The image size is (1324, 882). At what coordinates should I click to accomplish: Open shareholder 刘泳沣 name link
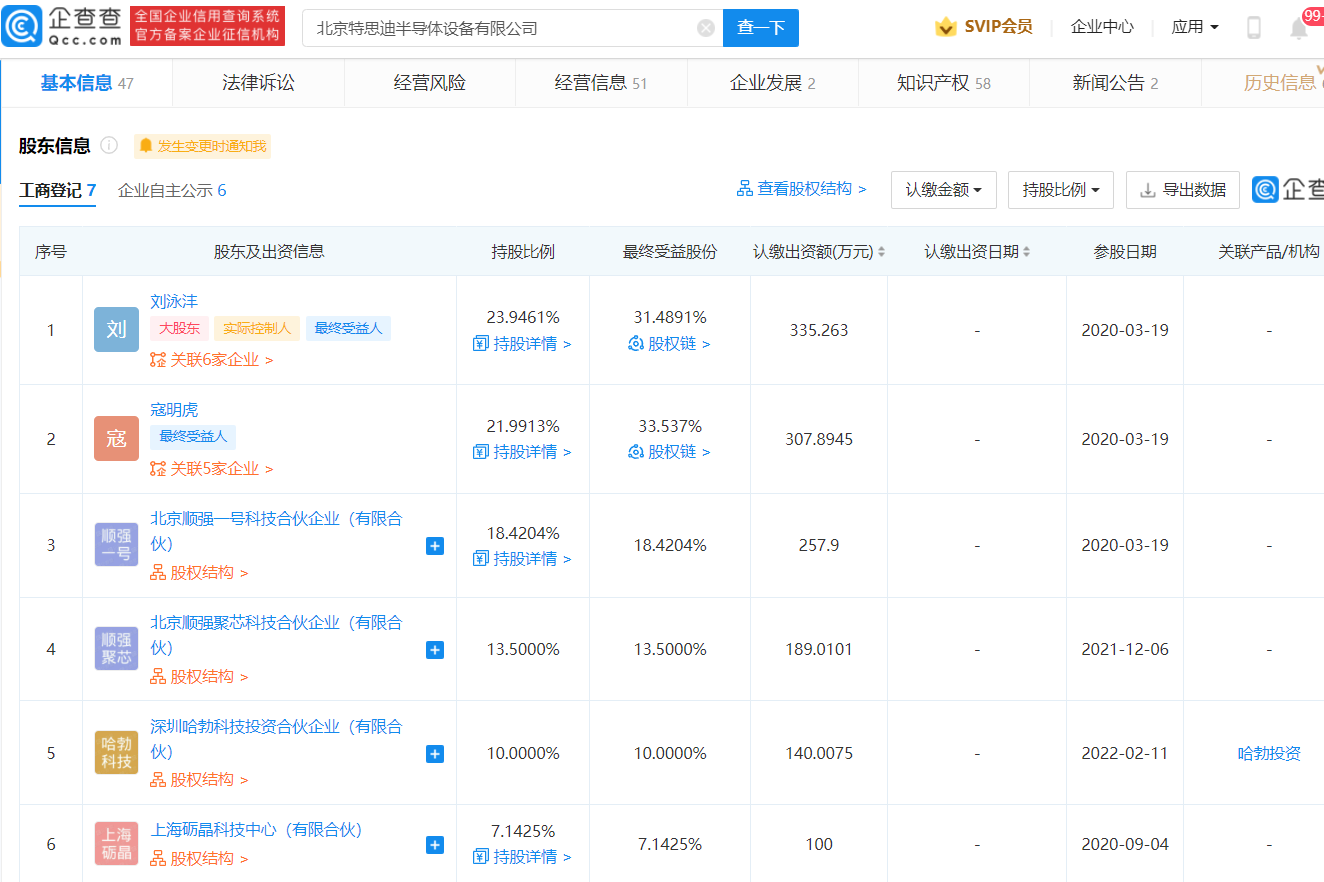click(174, 301)
